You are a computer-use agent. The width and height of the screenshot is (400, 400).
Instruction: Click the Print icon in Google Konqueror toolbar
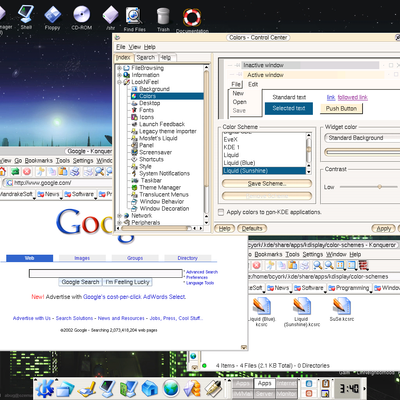click(x=75, y=172)
